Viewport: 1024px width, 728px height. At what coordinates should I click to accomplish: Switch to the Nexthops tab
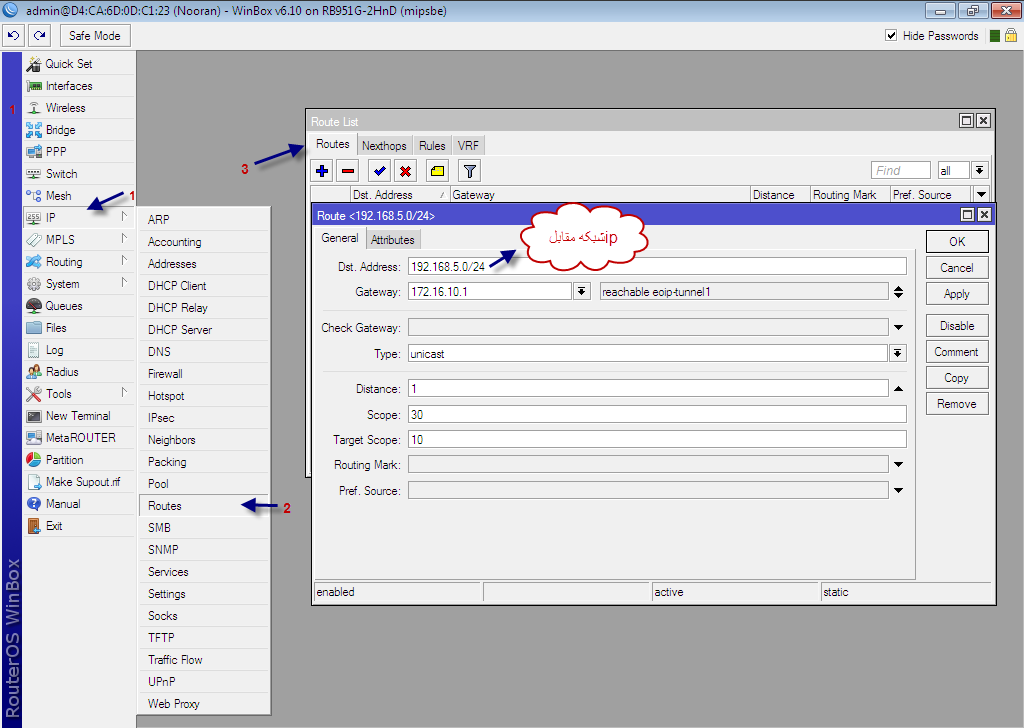click(x=384, y=146)
